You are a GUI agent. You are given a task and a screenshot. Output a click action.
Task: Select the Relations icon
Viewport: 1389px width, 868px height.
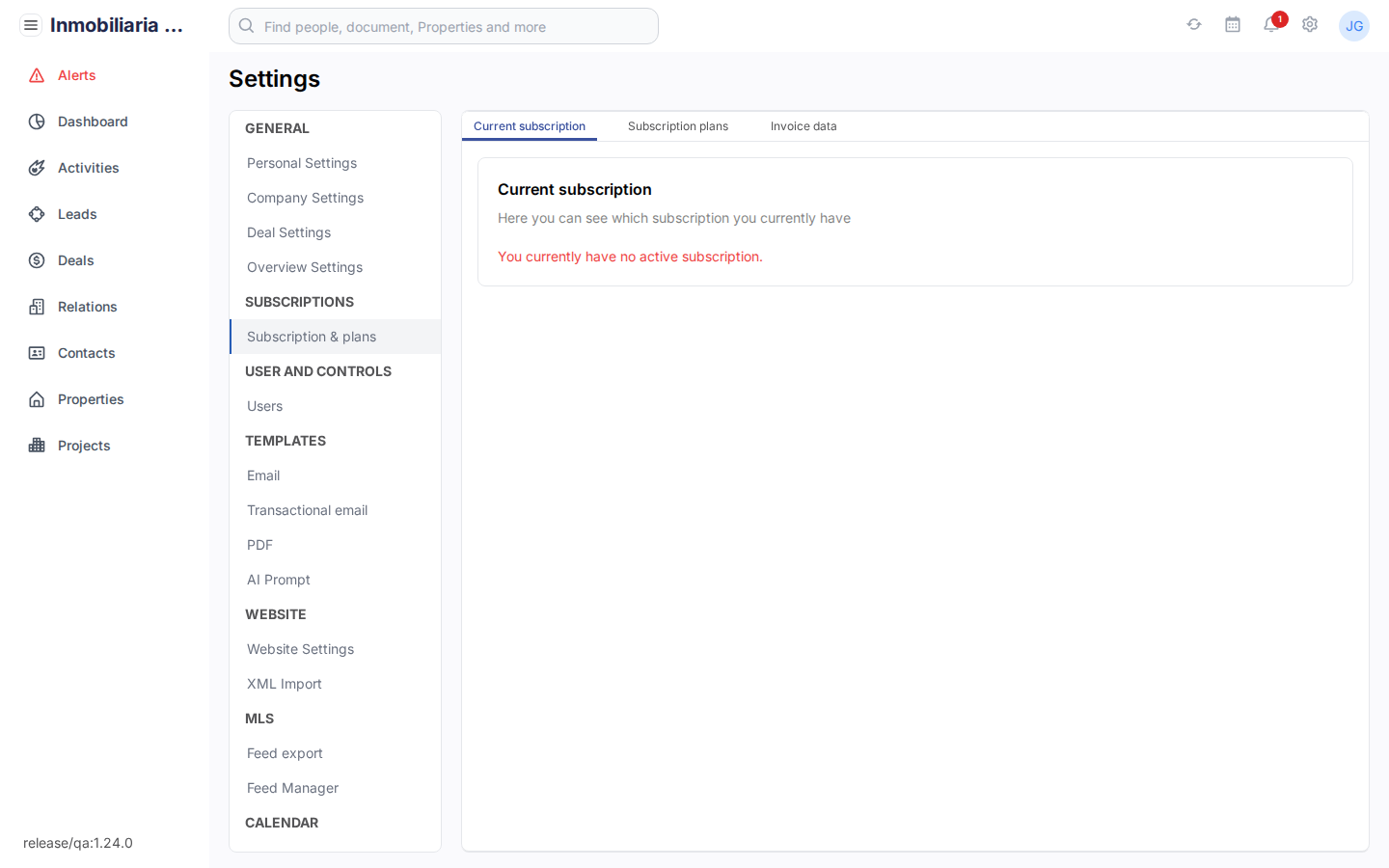point(36,307)
